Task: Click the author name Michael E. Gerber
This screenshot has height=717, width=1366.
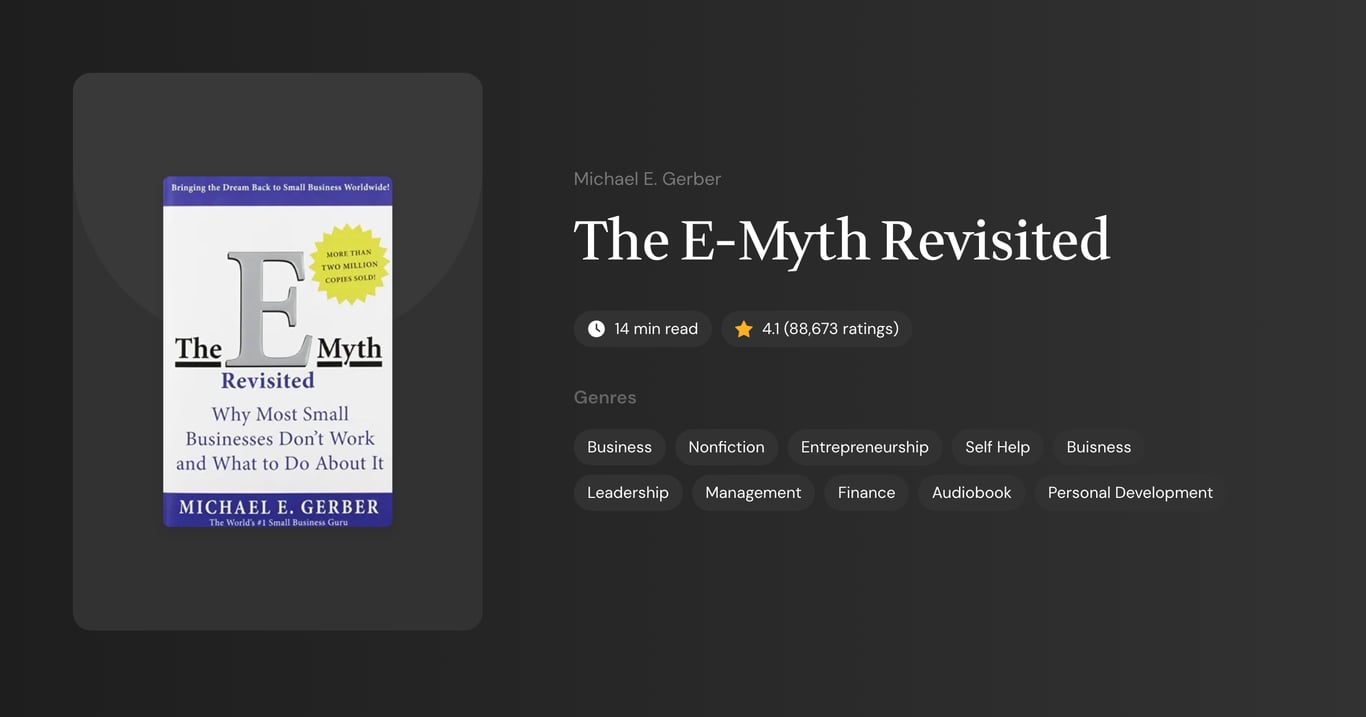Action: point(647,178)
